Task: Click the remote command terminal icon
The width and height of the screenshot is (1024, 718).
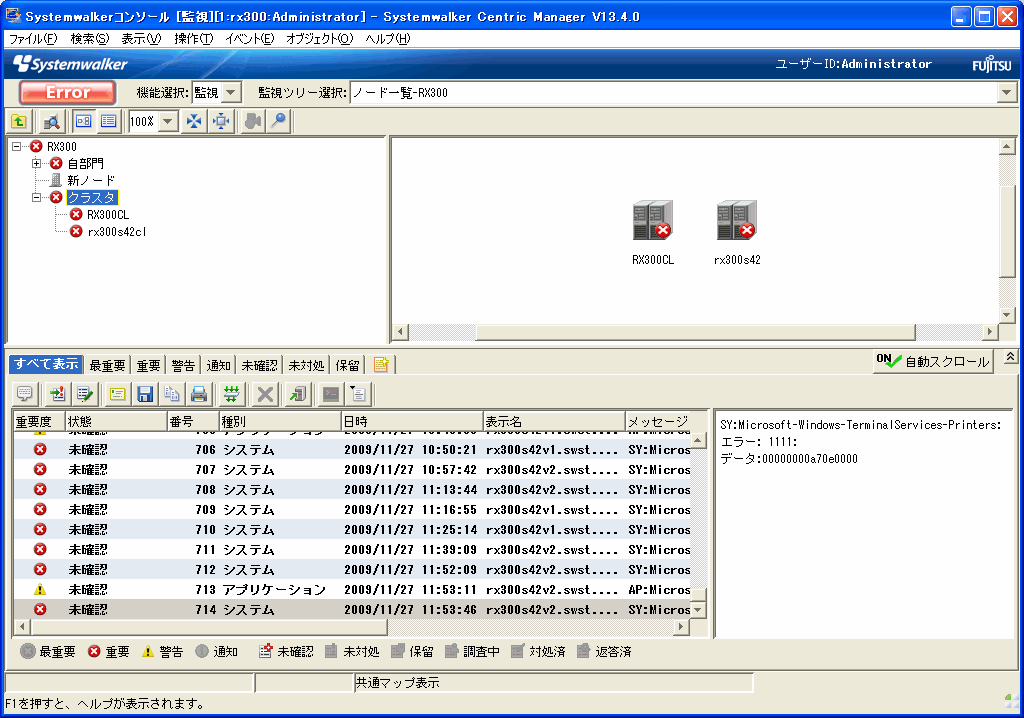Action: point(331,394)
